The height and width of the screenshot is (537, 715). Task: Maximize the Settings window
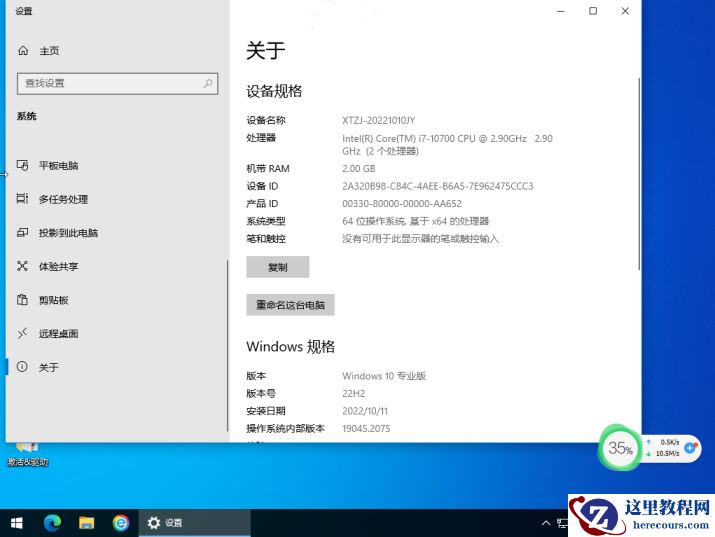[x=593, y=11]
